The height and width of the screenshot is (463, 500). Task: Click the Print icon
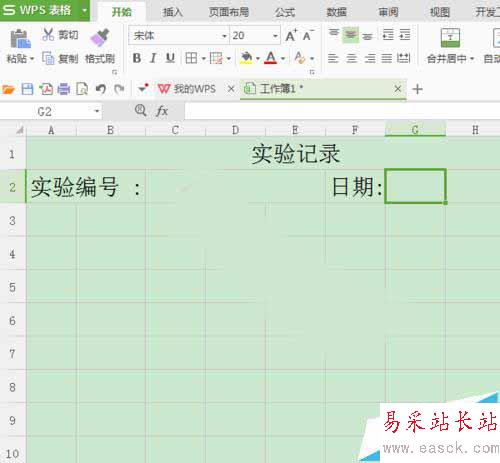[x=64, y=89]
